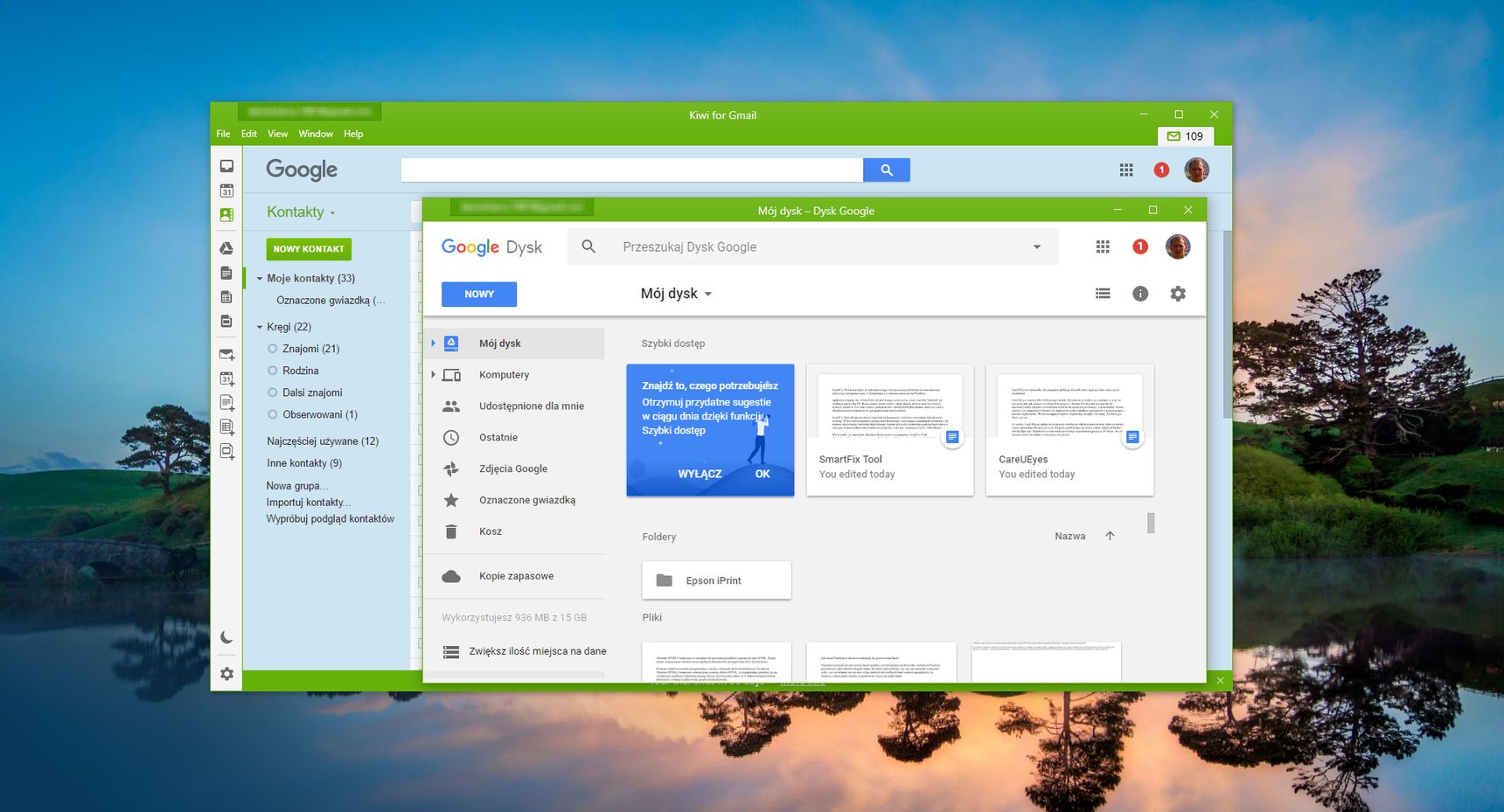Select the Contacts icon in Kiwi sidebar

click(x=226, y=214)
